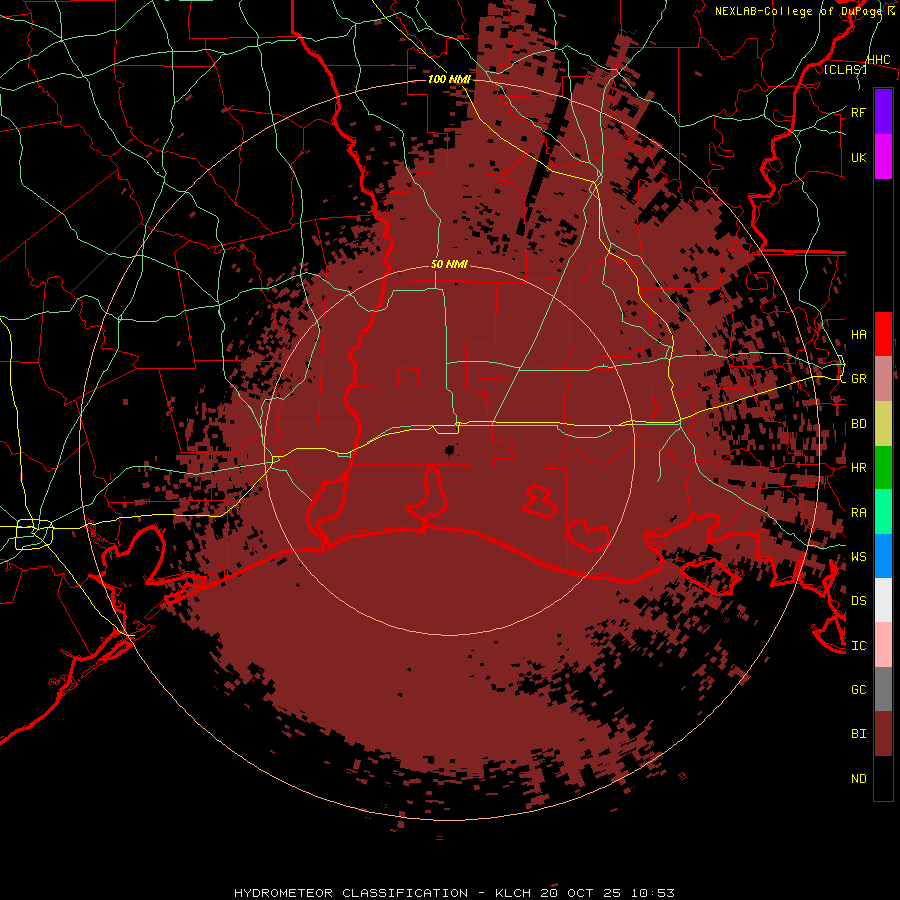Click the HHC product label
This screenshot has width=900, height=900.
tap(879, 60)
